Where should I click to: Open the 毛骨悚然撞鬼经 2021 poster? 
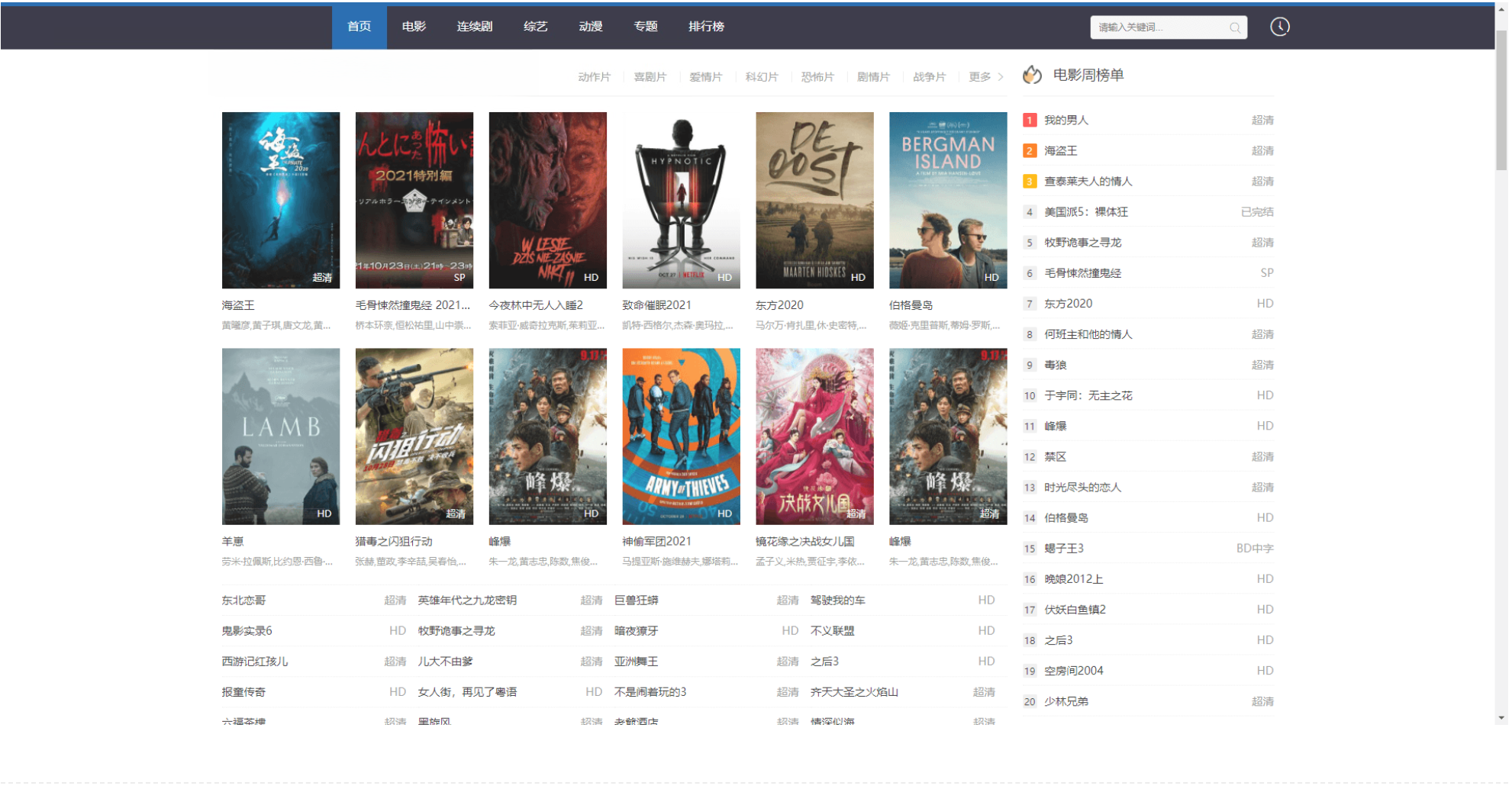tap(414, 200)
